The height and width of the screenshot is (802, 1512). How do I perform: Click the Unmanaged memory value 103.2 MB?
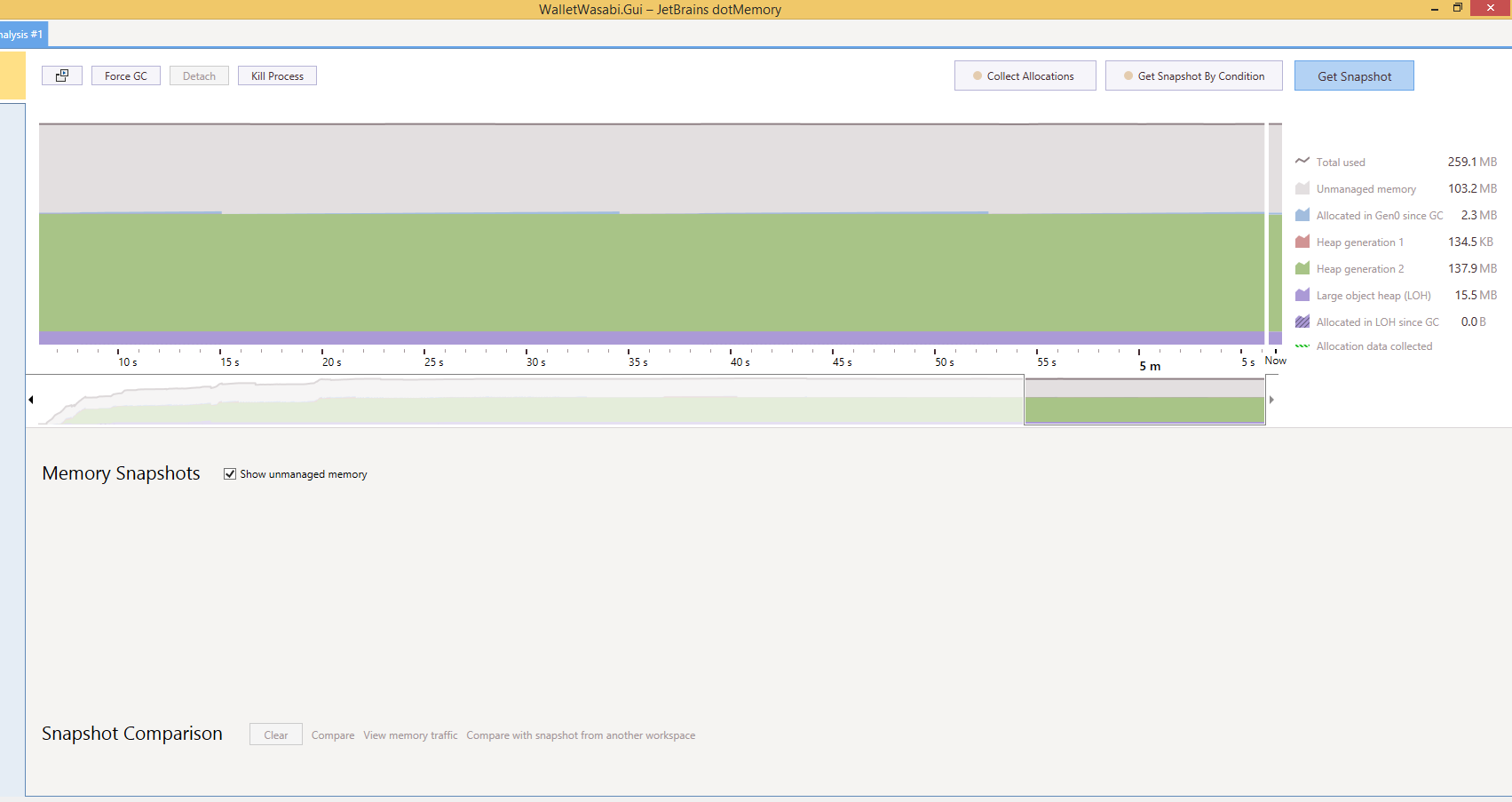[1472, 188]
